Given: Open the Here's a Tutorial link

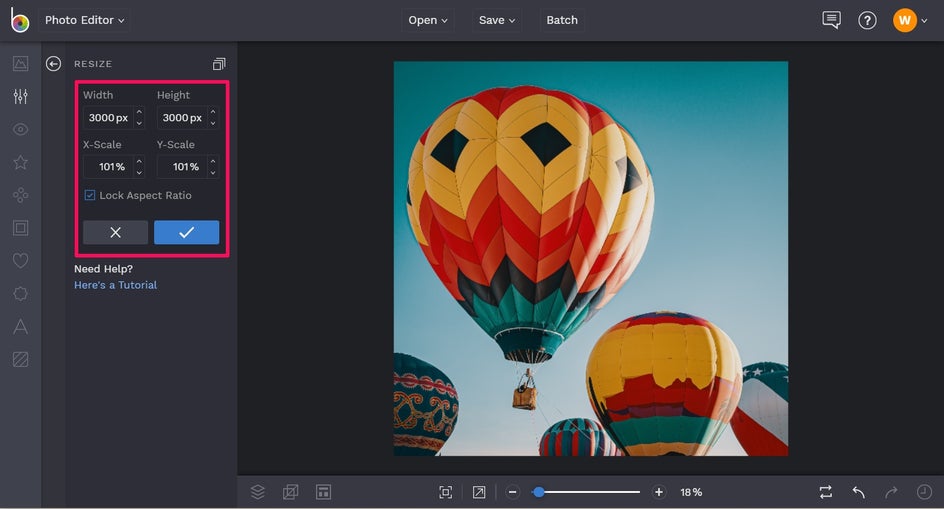Looking at the screenshot, I should coord(116,285).
